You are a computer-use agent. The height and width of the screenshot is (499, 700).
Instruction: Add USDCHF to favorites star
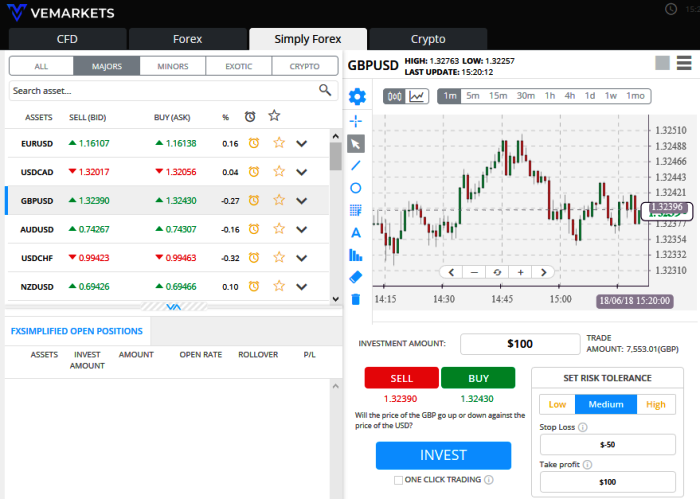(x=279, y=257)
